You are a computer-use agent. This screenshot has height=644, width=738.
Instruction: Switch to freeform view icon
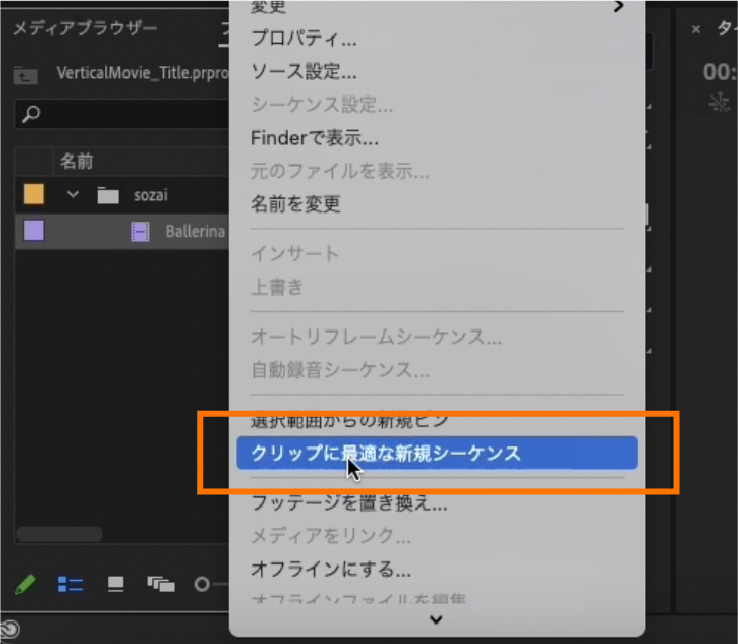(x=161, y=584)
